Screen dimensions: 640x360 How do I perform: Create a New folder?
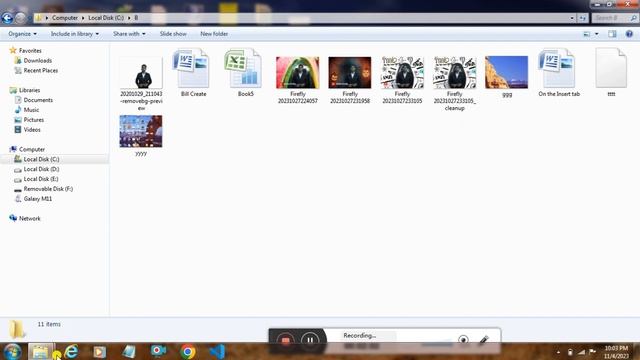tap(214, 34)
